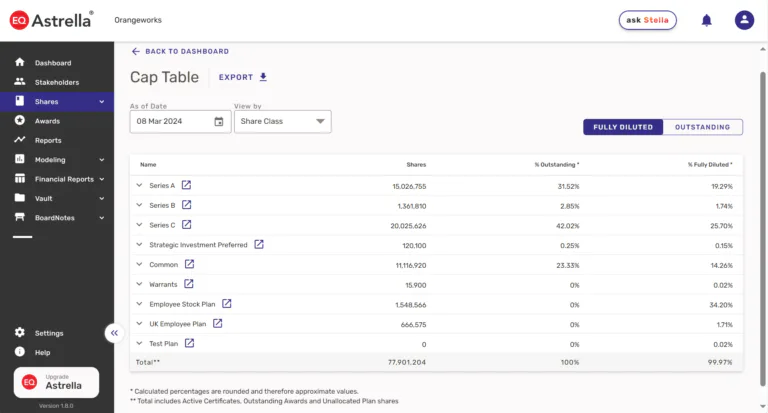Screen dimensions: 768x413
Task: Click the Astrella EQ logo
Action: click(x=51, y=20)
